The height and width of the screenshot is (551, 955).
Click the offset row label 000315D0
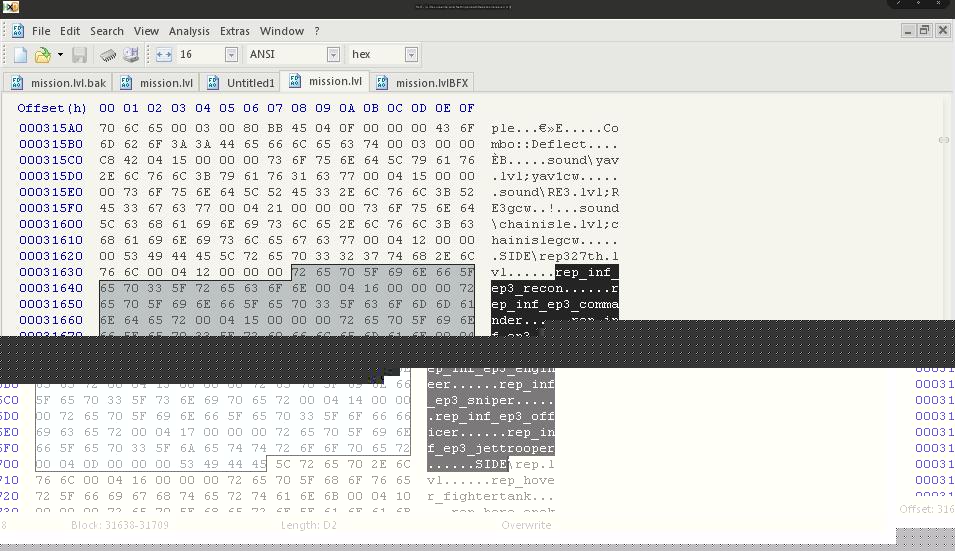coord(51,177)
